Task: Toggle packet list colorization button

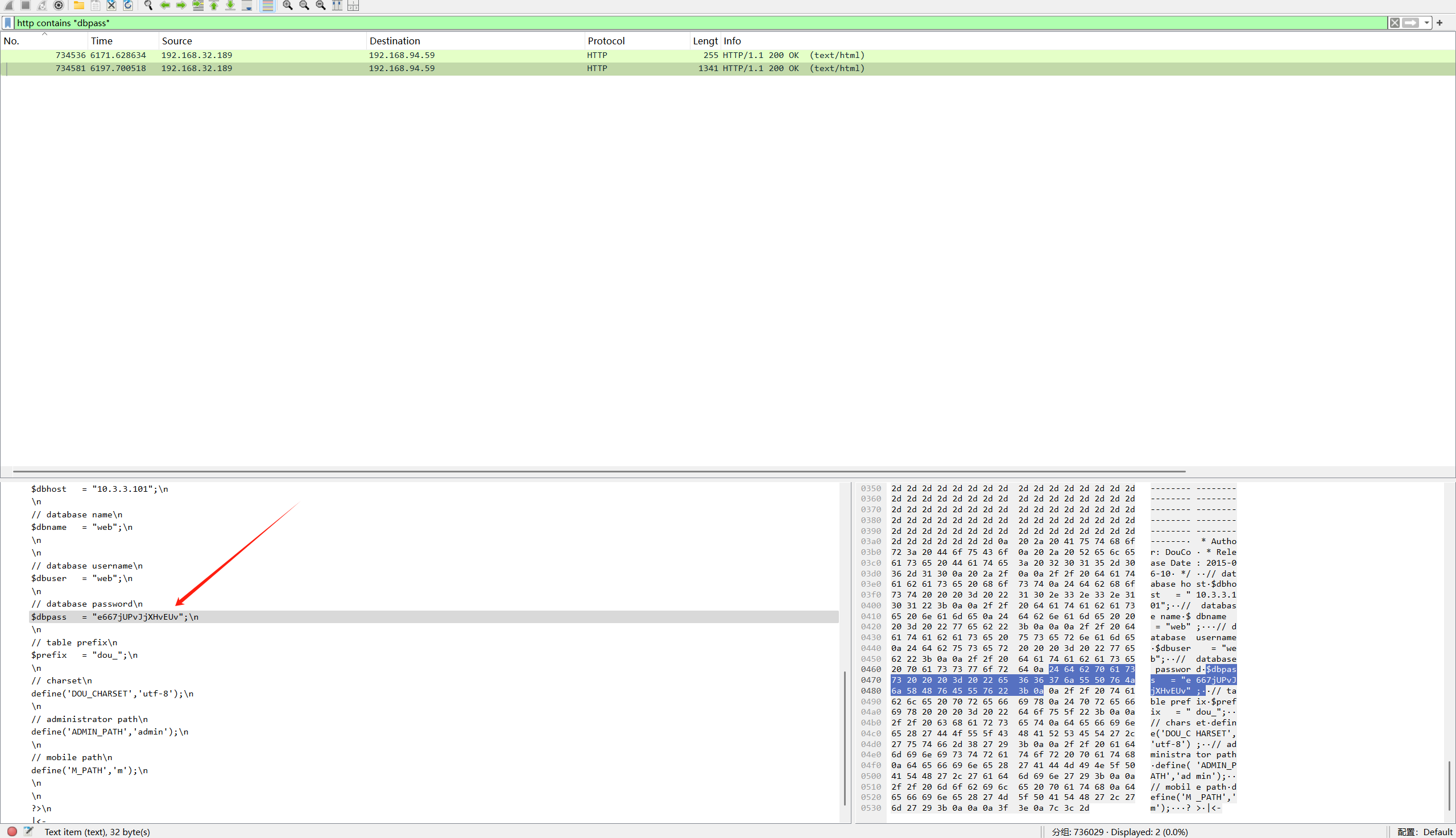Action: pos(267,5)
